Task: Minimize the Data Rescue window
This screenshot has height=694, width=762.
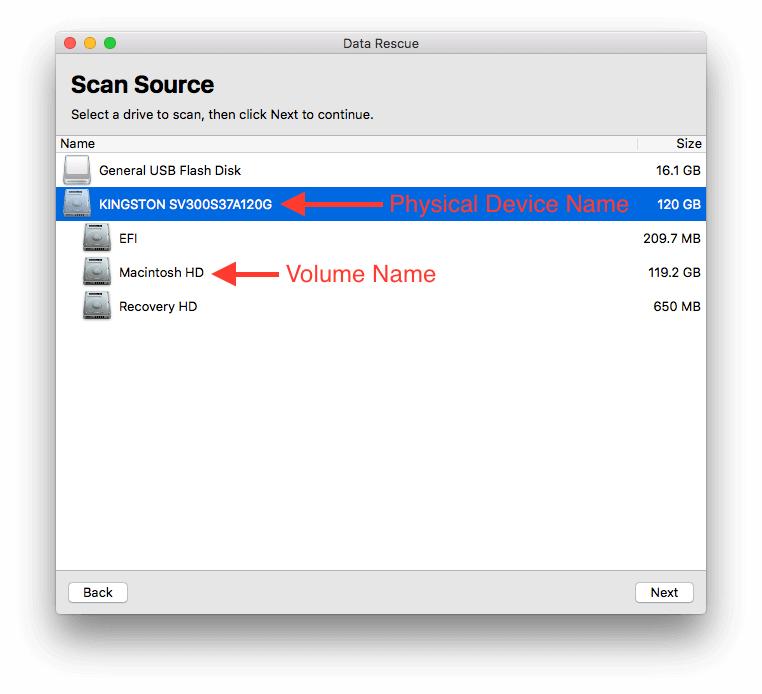Action: (x=90, y=43)
